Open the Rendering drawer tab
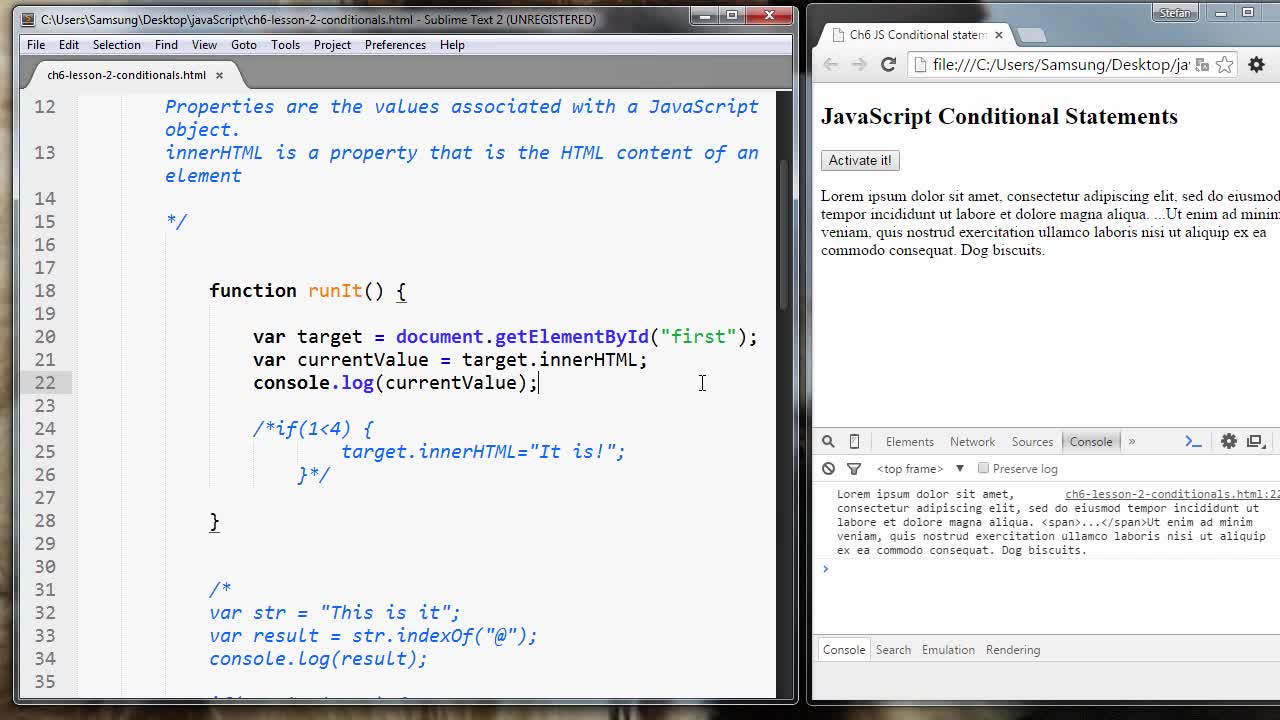Screen dimensions: 1280x720 pos(1013,649)
